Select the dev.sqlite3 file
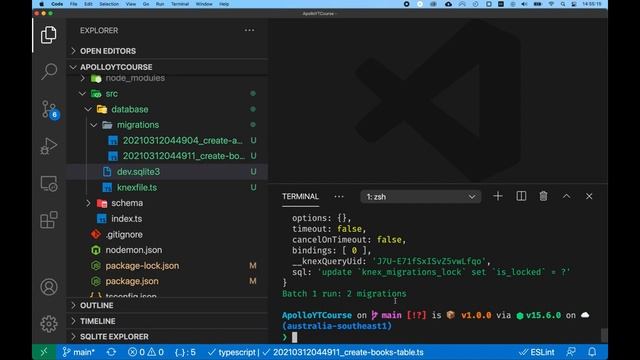 (167, 172)
